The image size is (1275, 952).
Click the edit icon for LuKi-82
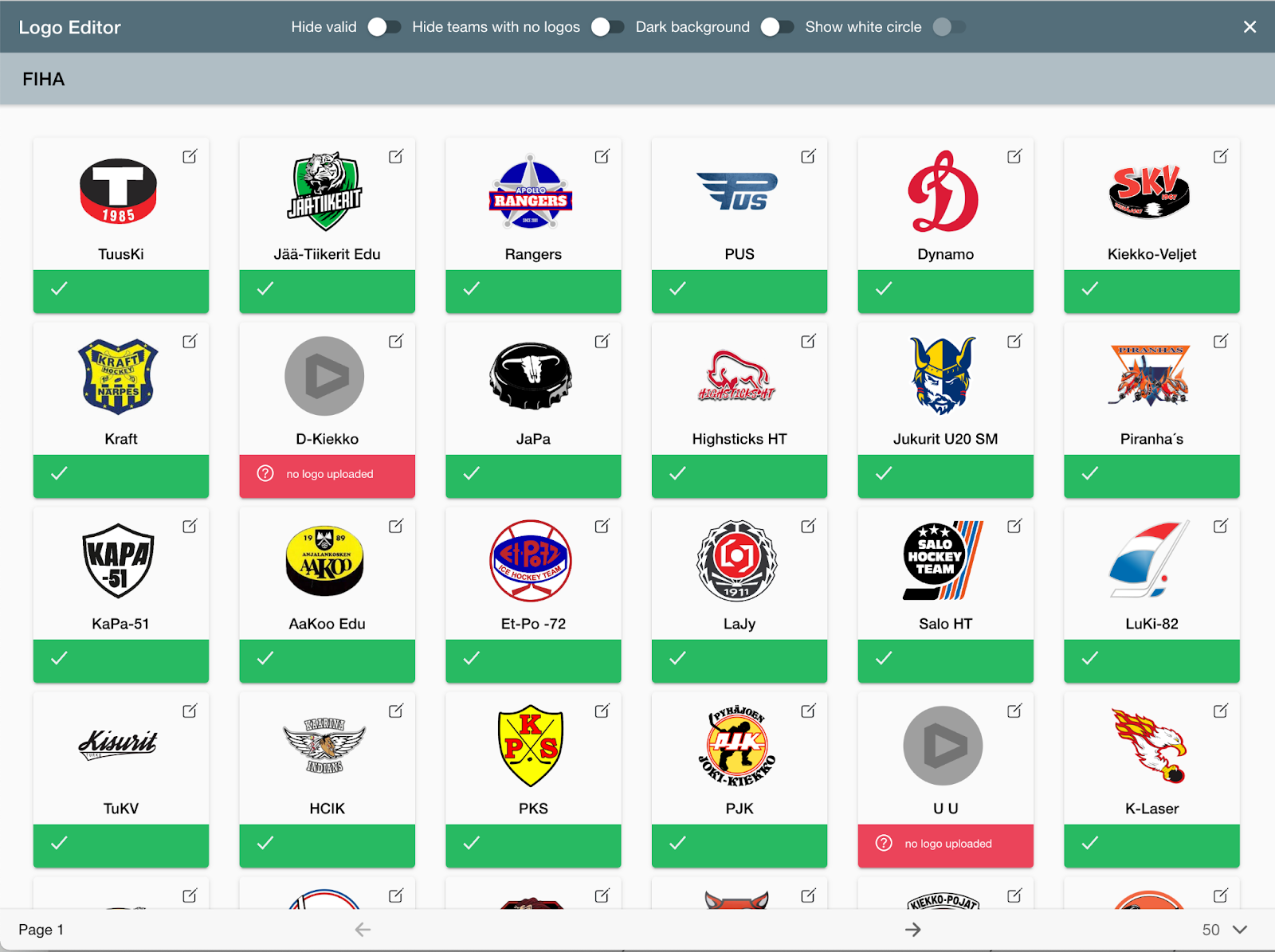coord(1221,526)
